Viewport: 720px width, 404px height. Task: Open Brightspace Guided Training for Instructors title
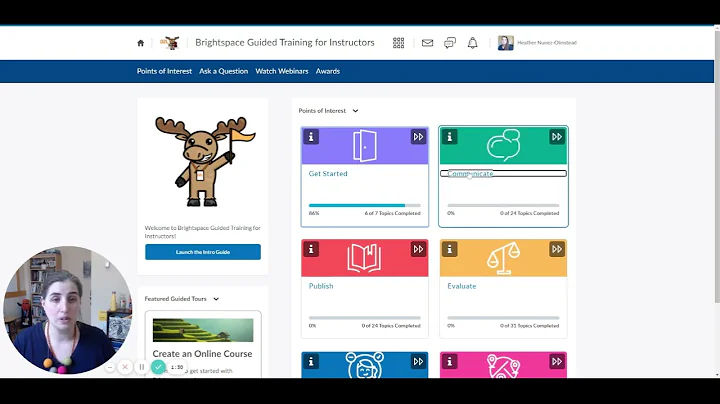pos(285,43)
